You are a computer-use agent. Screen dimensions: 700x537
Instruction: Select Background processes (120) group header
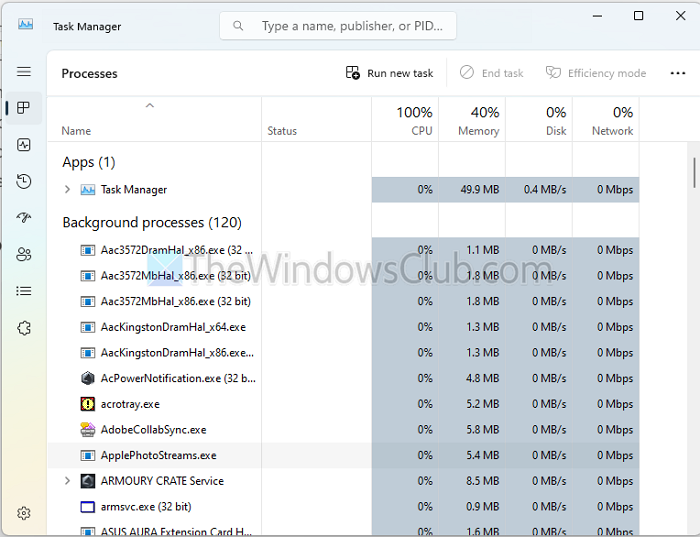(x=152, y=222)
